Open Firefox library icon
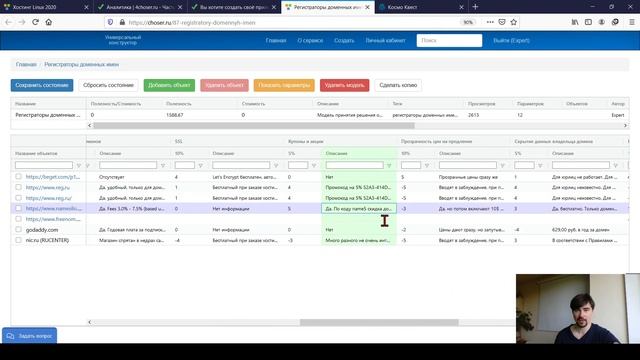The image size is (640, 360). pyautogui.click(x=575, y=22)
